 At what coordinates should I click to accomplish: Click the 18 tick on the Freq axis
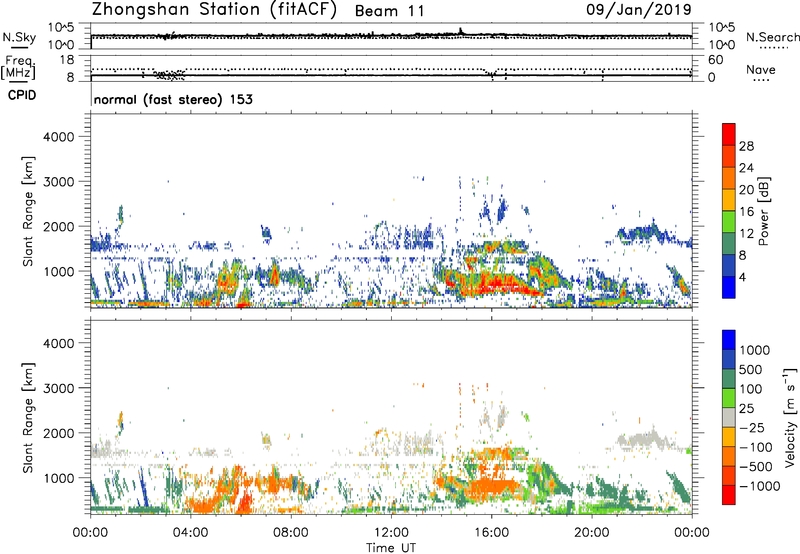[x=67, y=60]
